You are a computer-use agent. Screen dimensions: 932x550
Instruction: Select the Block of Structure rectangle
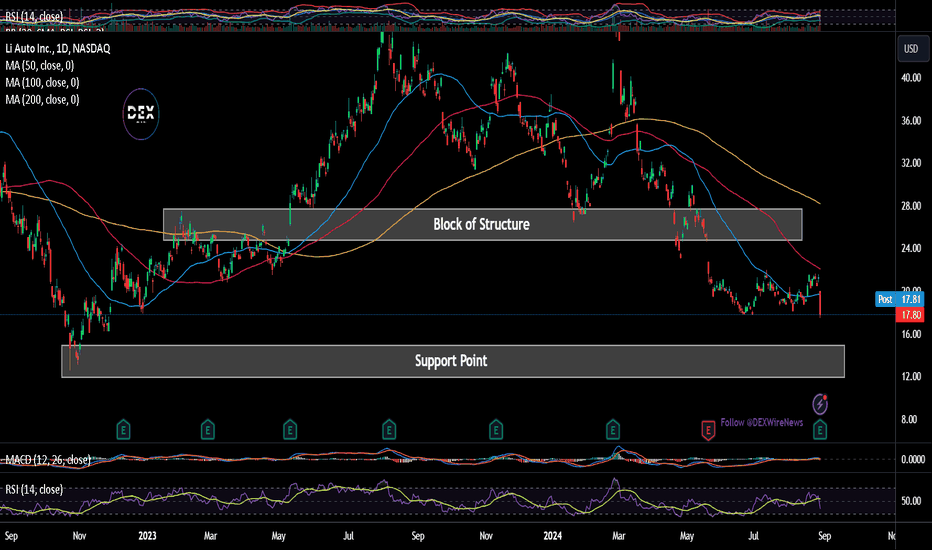(x=483, y=224)
